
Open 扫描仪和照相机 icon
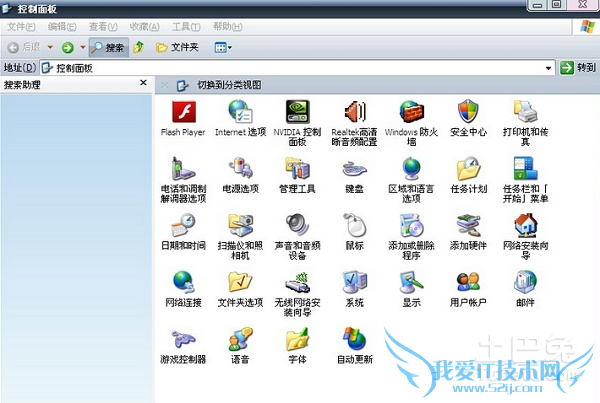click(x=240, y=237)
